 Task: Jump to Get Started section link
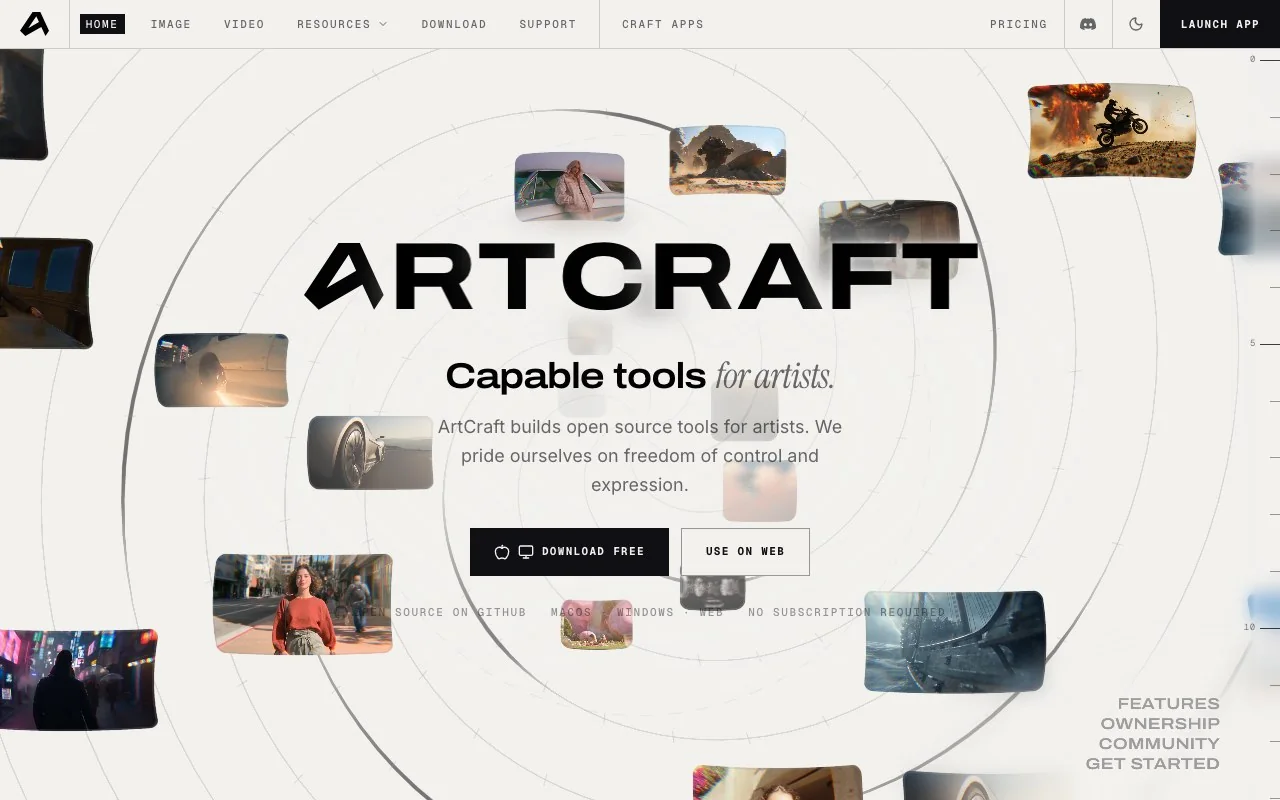[1153, 764]
